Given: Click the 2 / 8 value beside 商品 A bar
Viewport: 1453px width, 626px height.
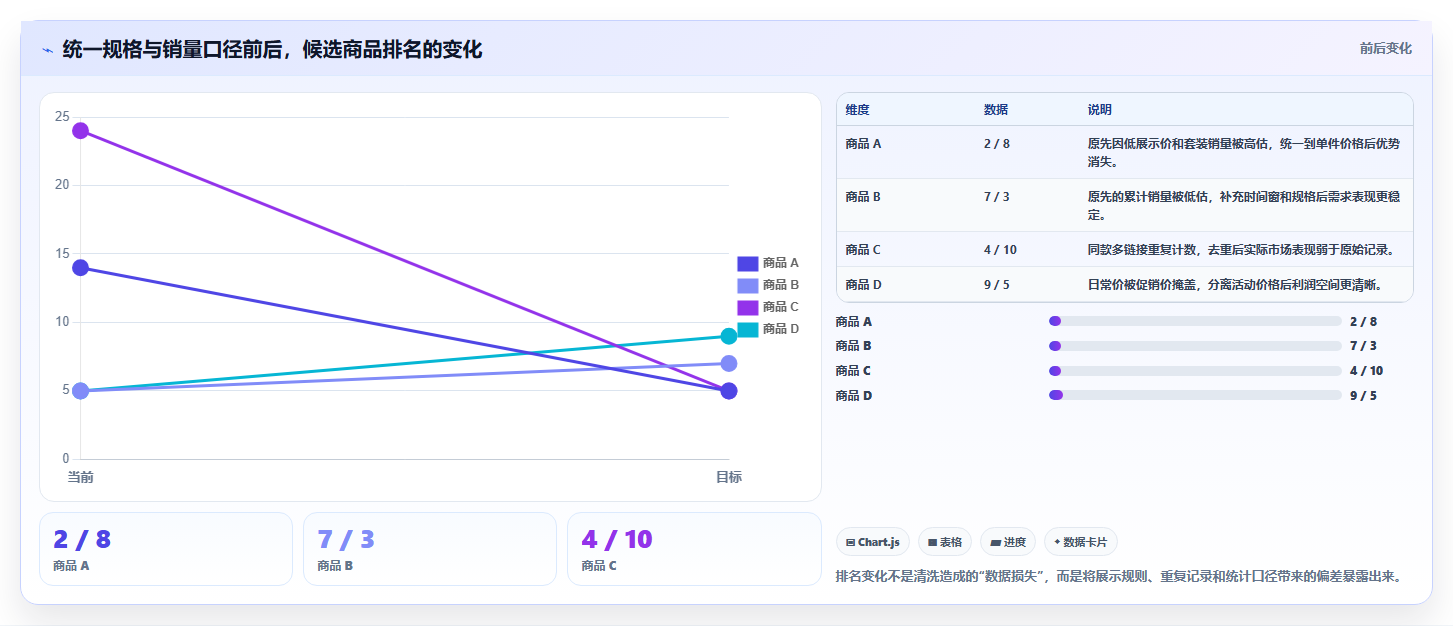Looking at the screenshot, I should point(1363,322).
